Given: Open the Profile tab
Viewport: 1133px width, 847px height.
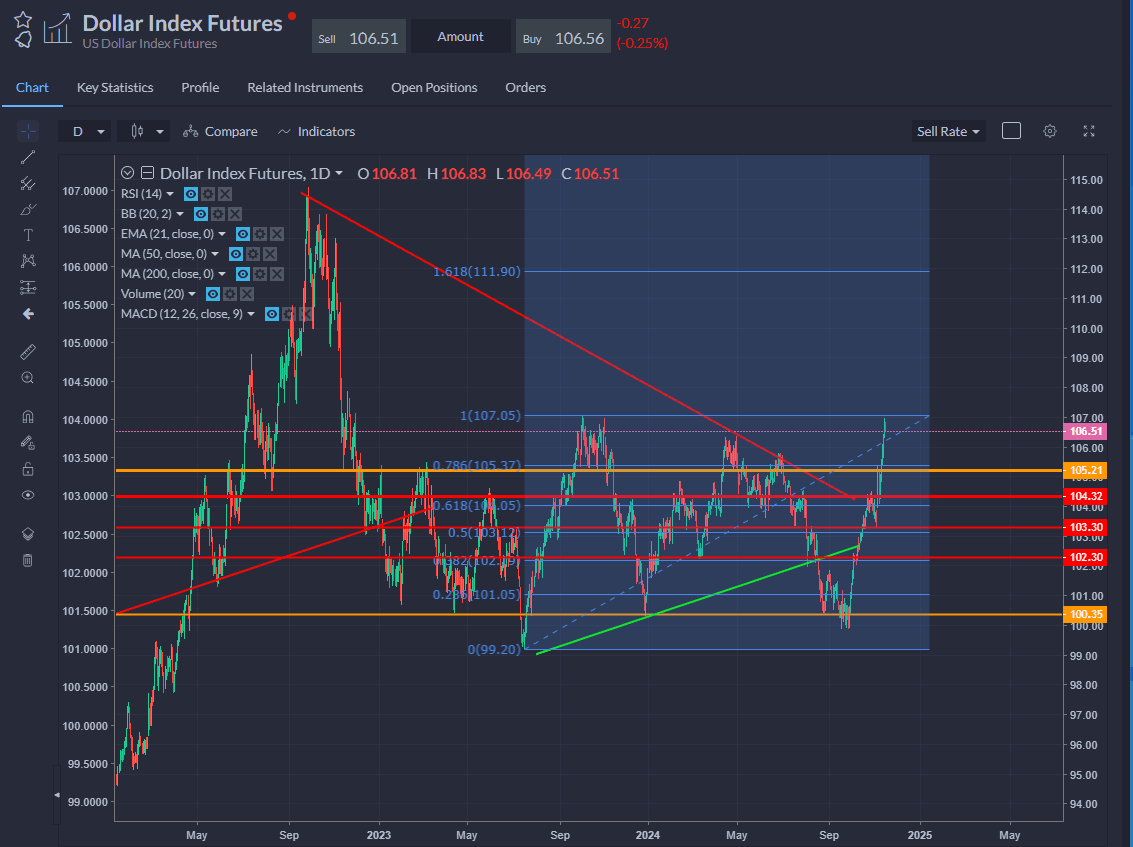Looking at the screenshot, I should click(x=200, y=87).
